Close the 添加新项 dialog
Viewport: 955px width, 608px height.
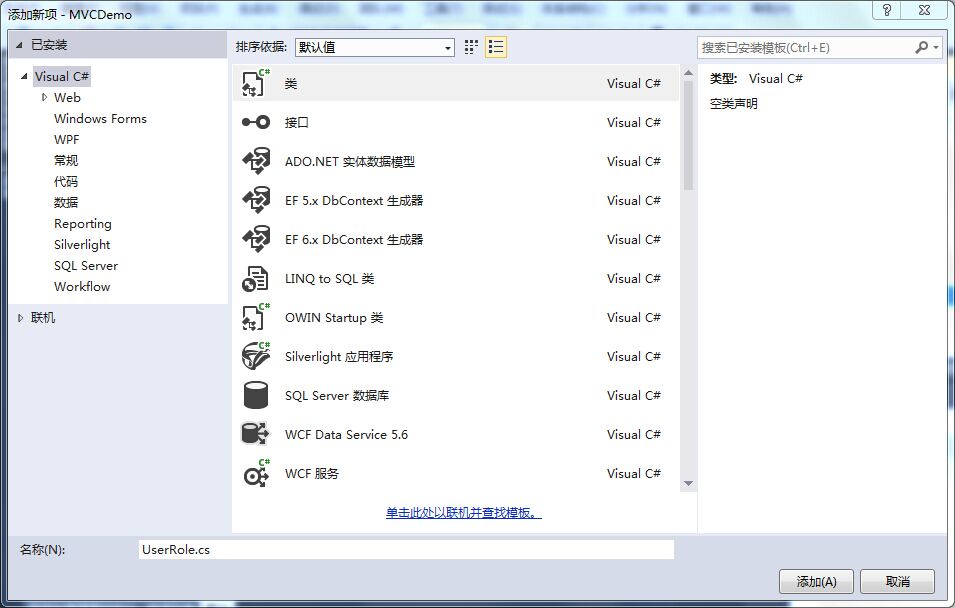coord(925,10)
